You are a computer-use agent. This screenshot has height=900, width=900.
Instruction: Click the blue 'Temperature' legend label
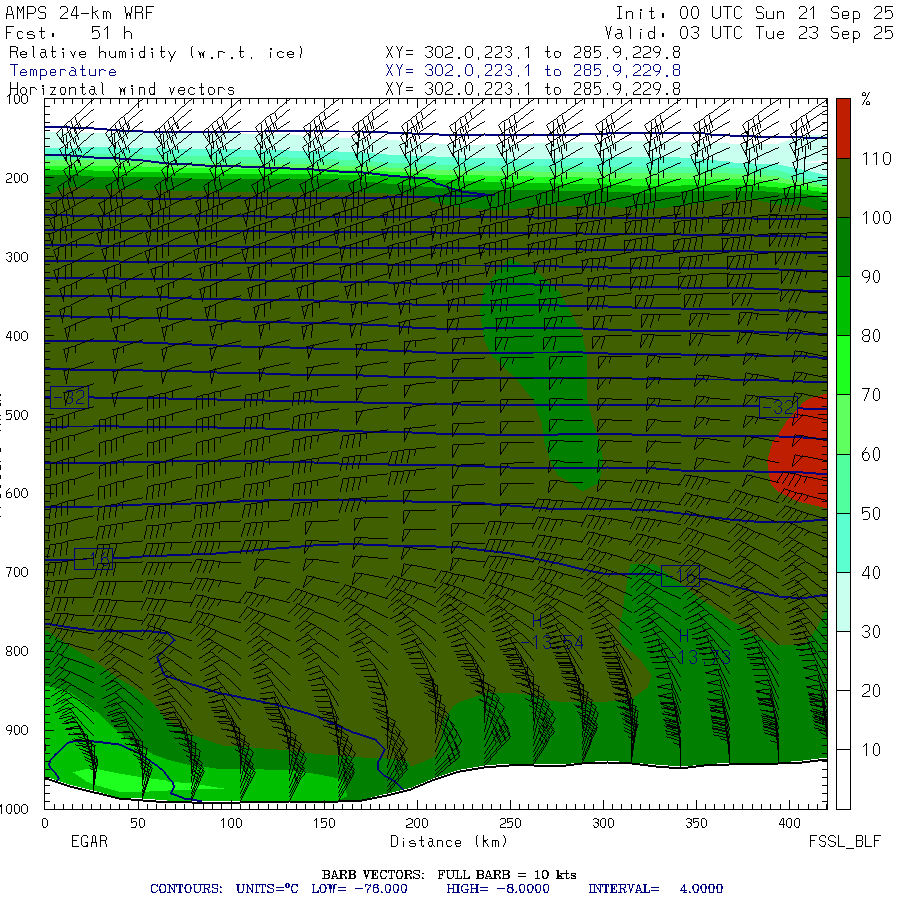coord(63,71)
